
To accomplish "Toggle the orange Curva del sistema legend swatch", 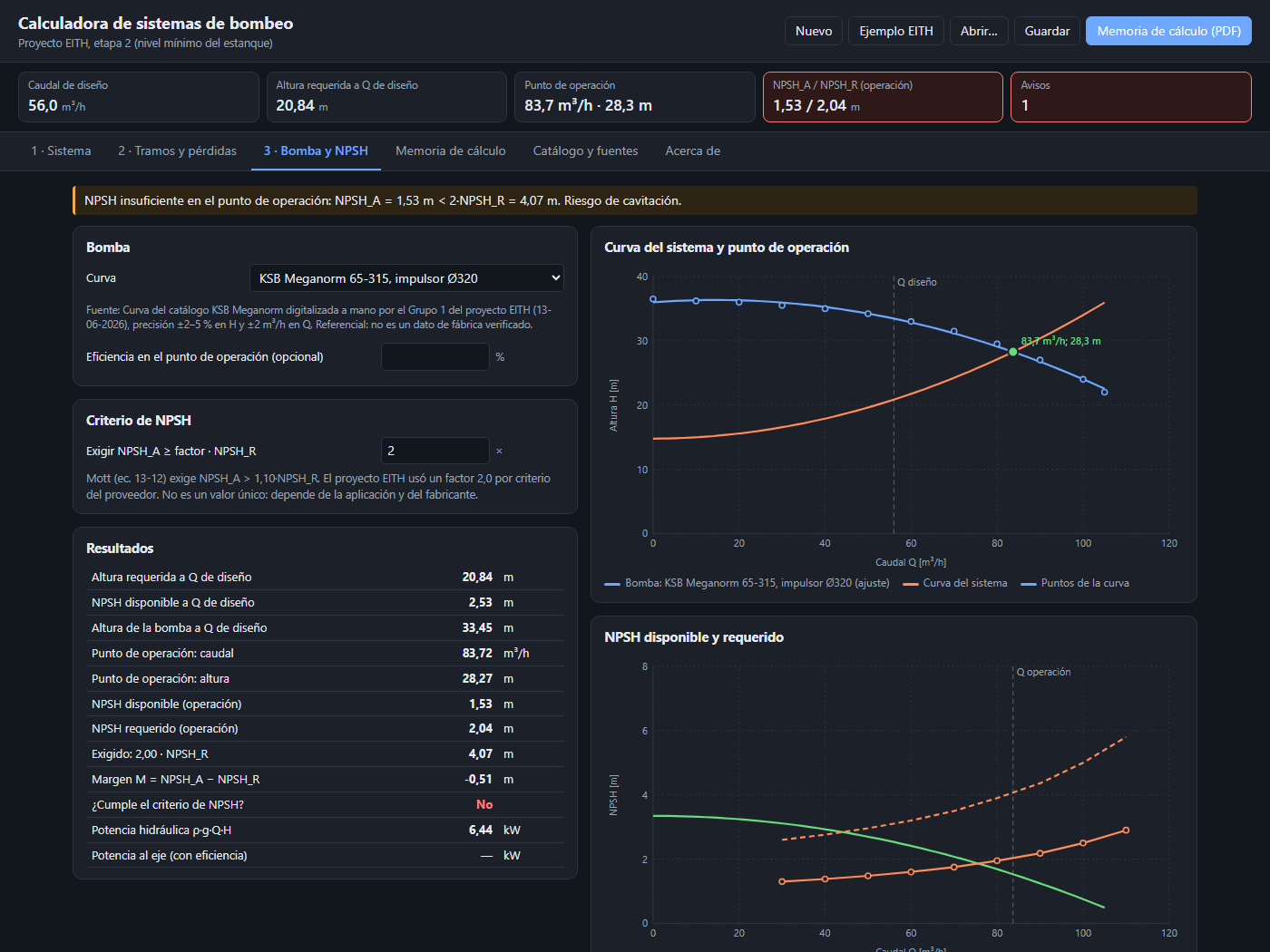I will click(911, 584).
